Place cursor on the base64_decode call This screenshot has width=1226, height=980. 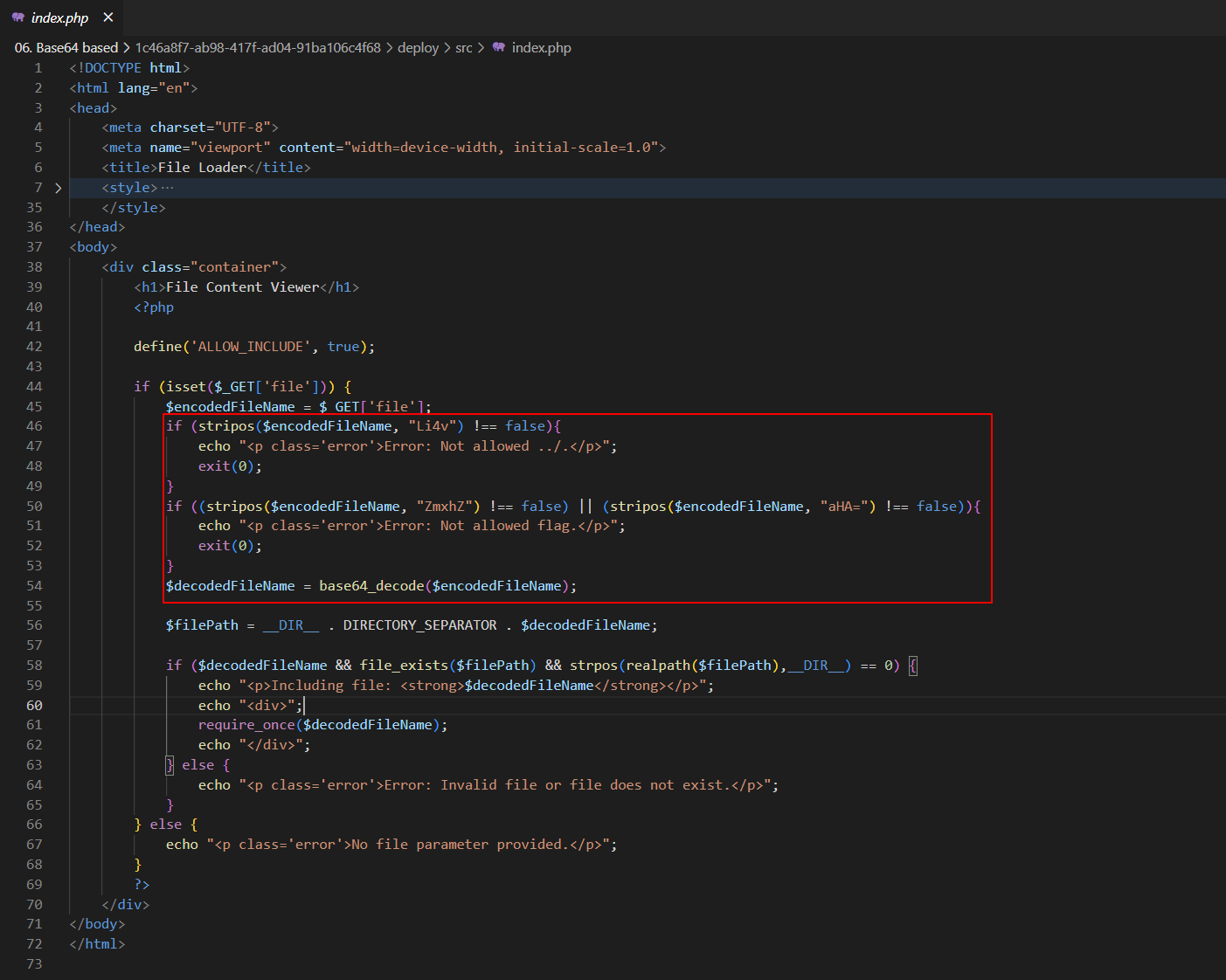click(372, 585)
